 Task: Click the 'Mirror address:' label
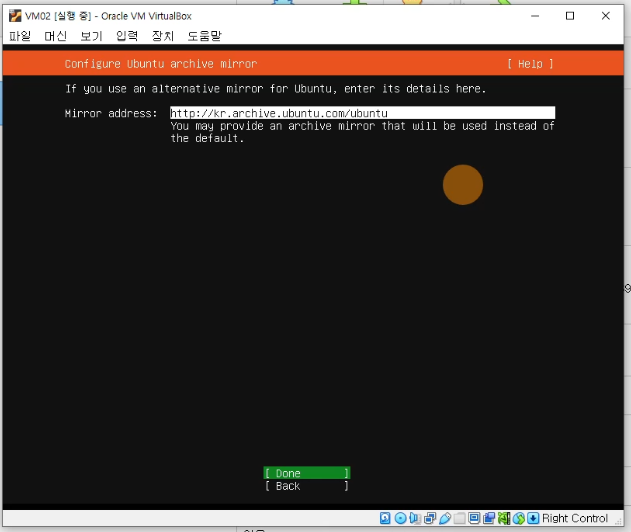pyautogui.click(x=111, y=113)
